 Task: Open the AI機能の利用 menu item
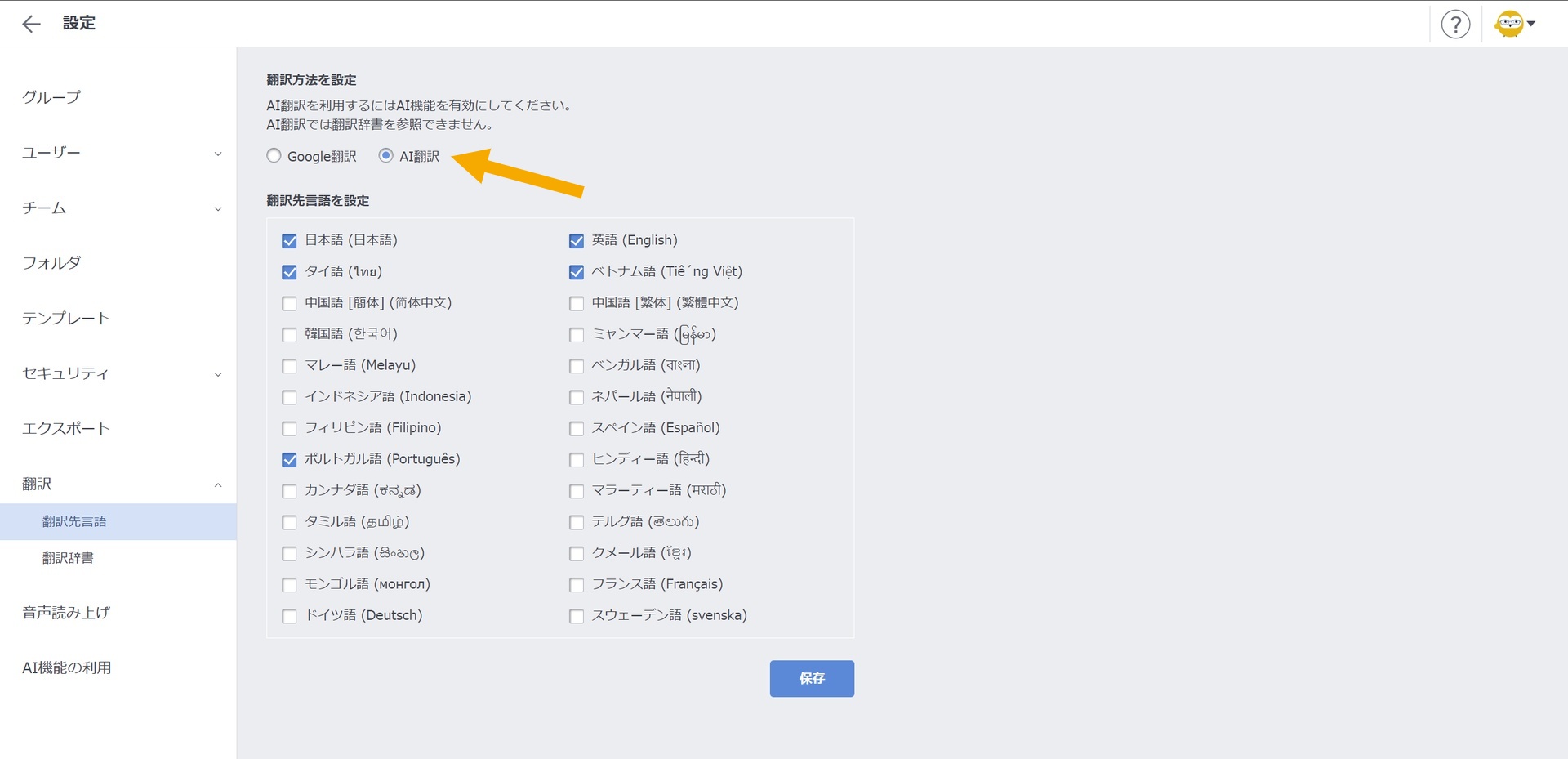tap(67, 667)
